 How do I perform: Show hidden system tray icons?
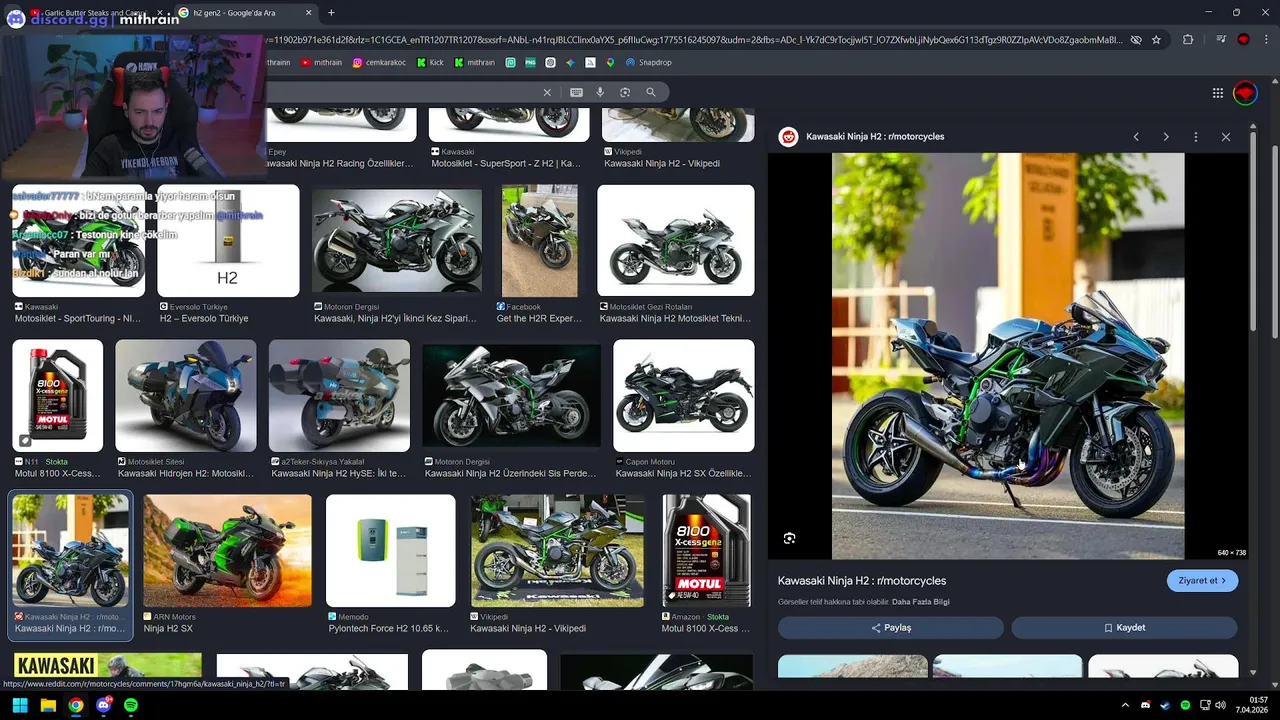tap(1125, 705)
